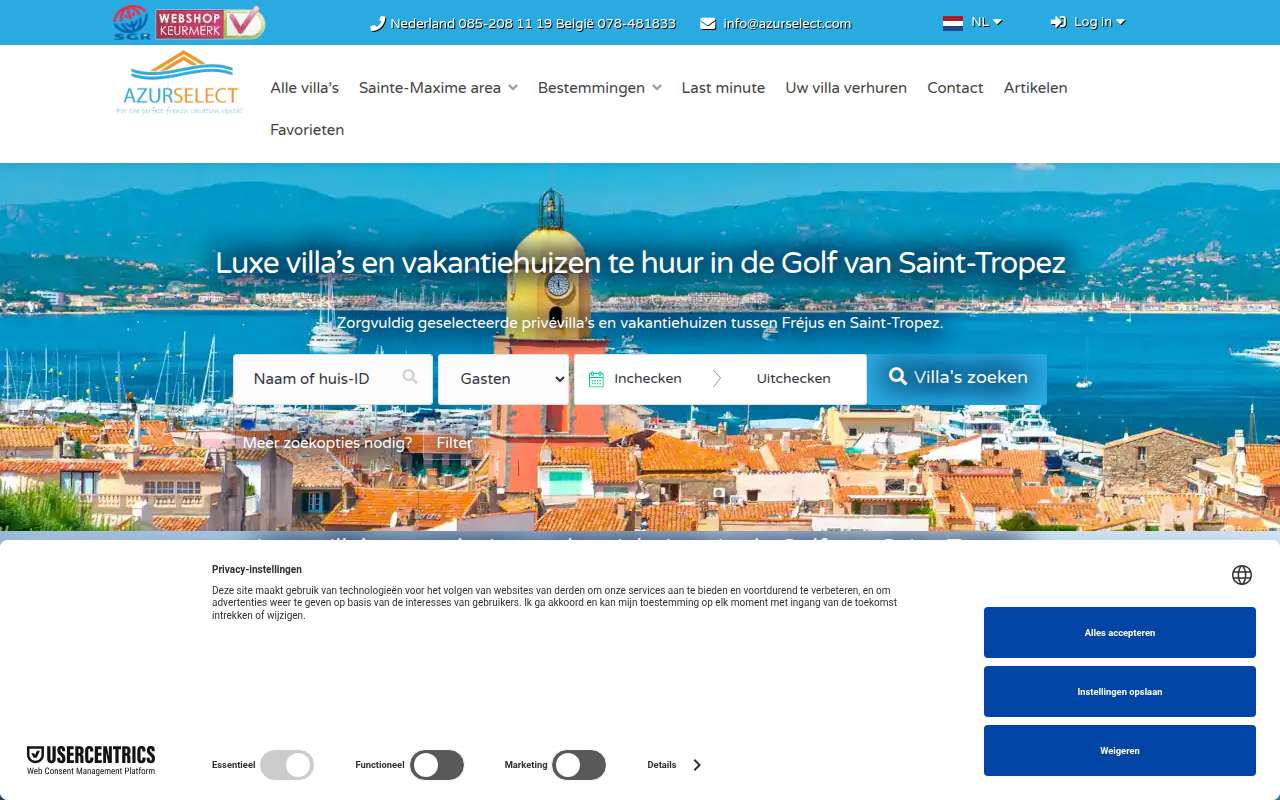Click the info@azurselect.com email link
This screenshot has width=1280, height=800.
tap(787, 24)
